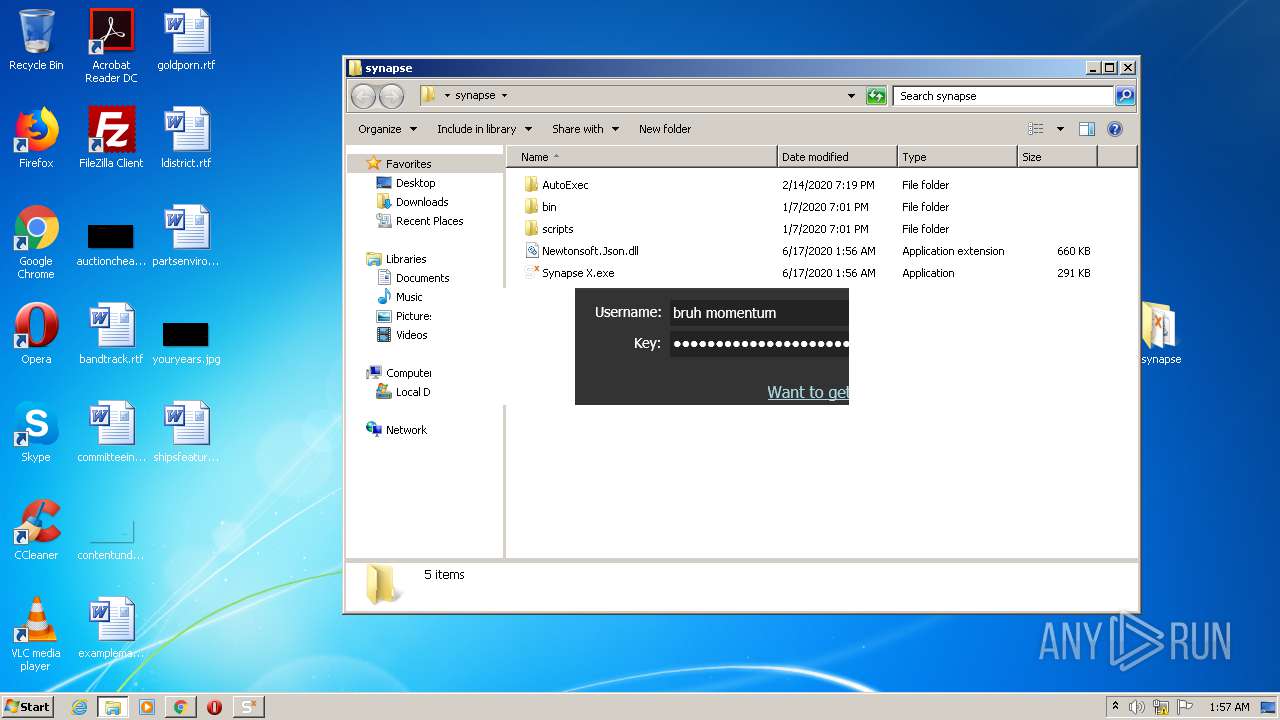Screen dimensions: 1280x720
Task: Open Videos library
Action: tap(401, 335)
